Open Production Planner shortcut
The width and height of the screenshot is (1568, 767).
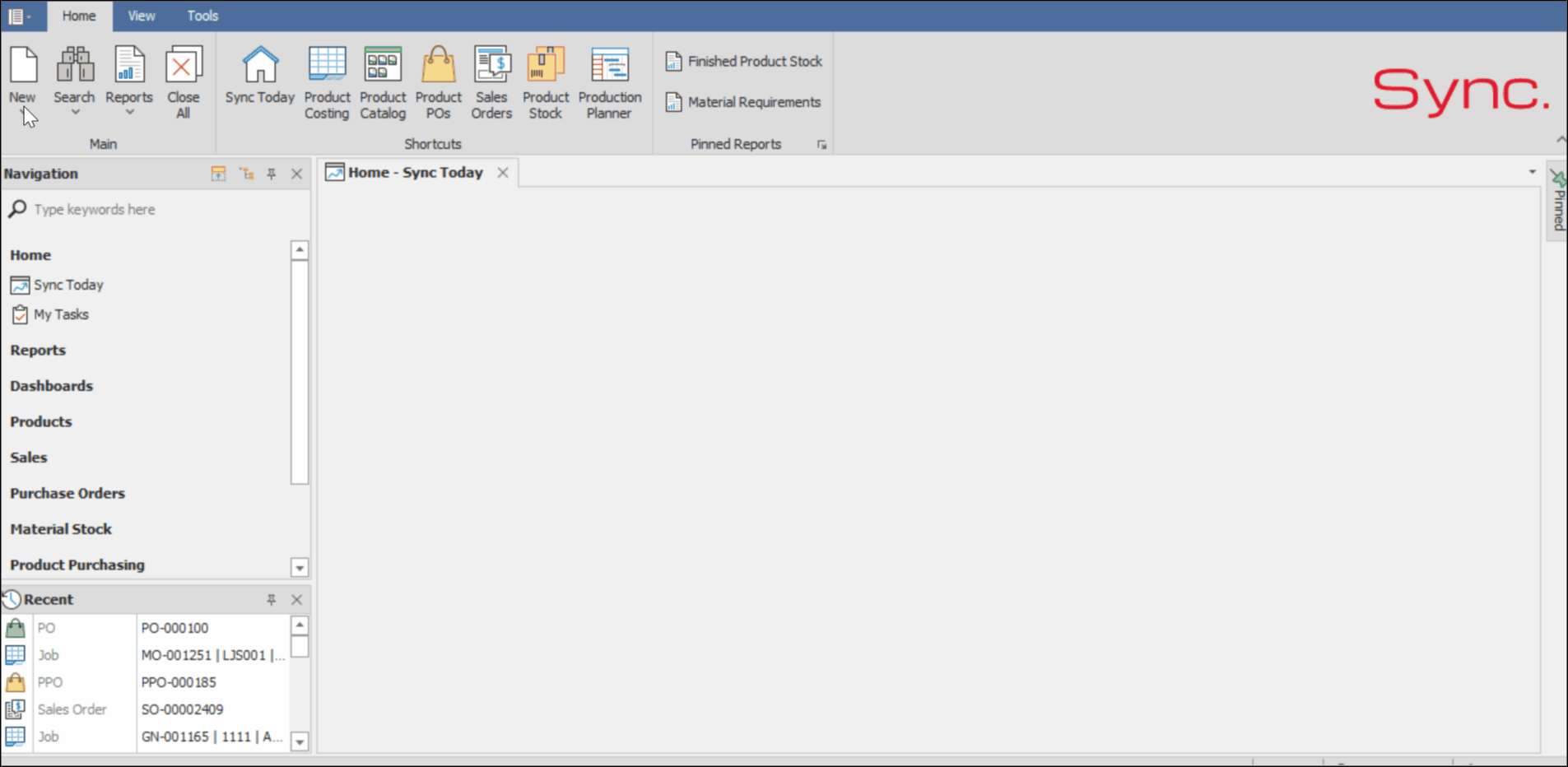click(x=609, y=82)
